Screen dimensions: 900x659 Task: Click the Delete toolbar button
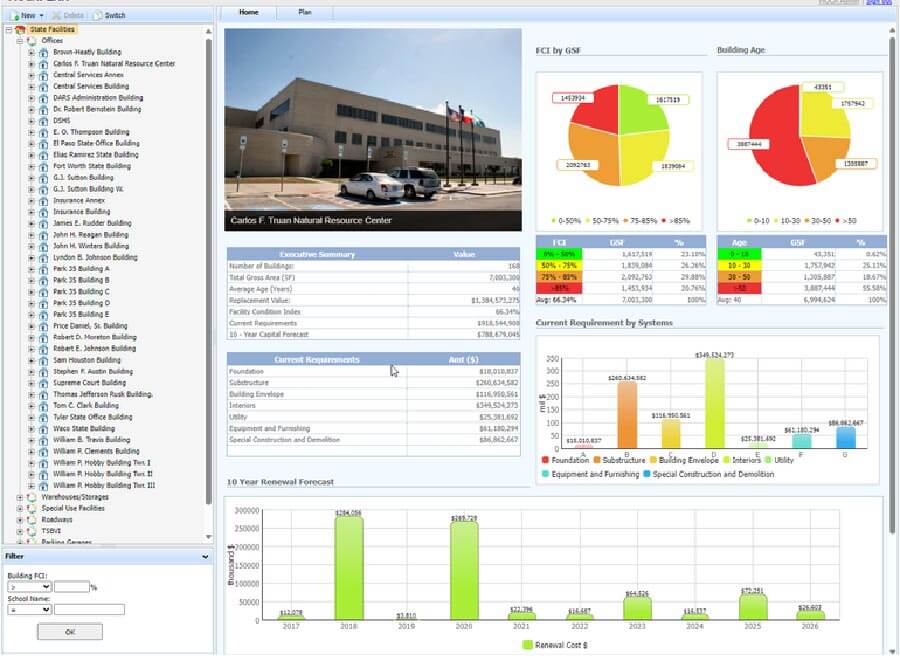pos(68,15)
